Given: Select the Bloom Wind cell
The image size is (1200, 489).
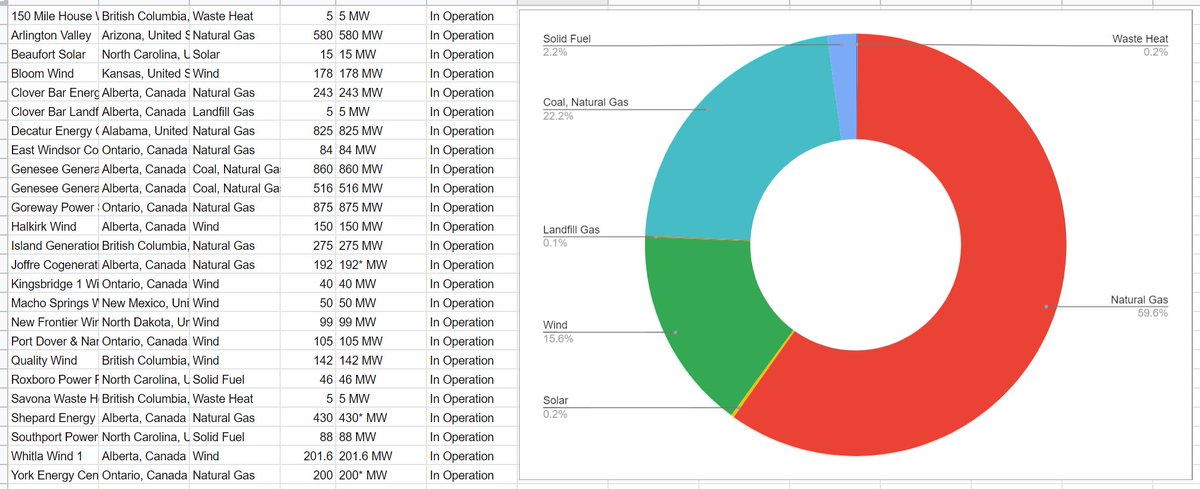Looking at the screenshot, I should [x=52, y=73].
